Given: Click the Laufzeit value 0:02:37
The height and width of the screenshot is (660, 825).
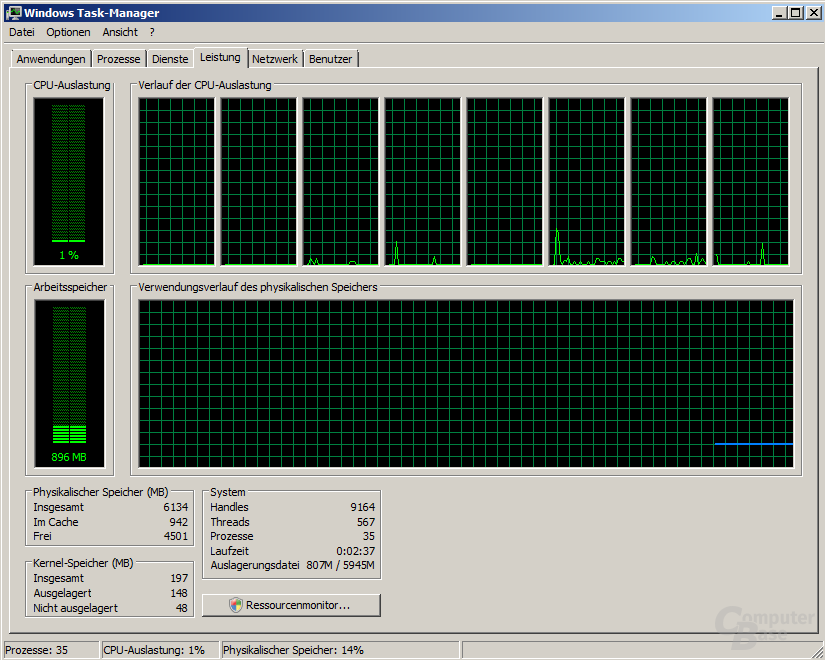Looking at the screenshot, I should tap(356, 551).
